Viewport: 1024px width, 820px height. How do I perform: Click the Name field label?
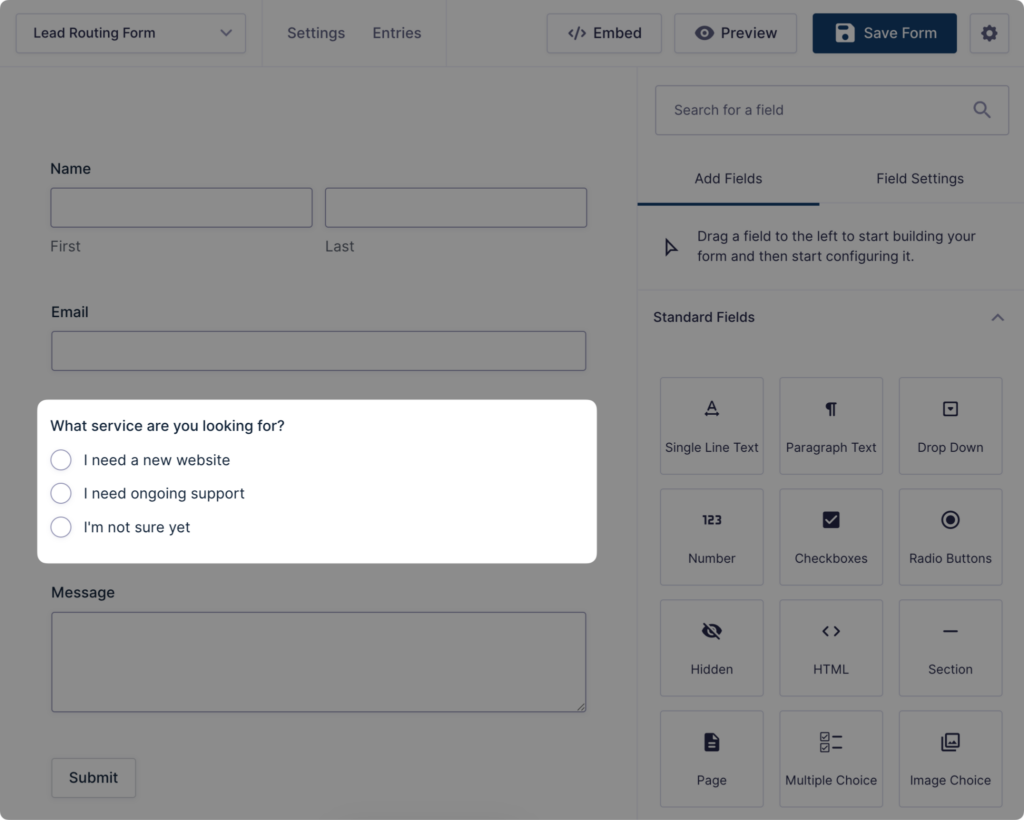[71, 168]
